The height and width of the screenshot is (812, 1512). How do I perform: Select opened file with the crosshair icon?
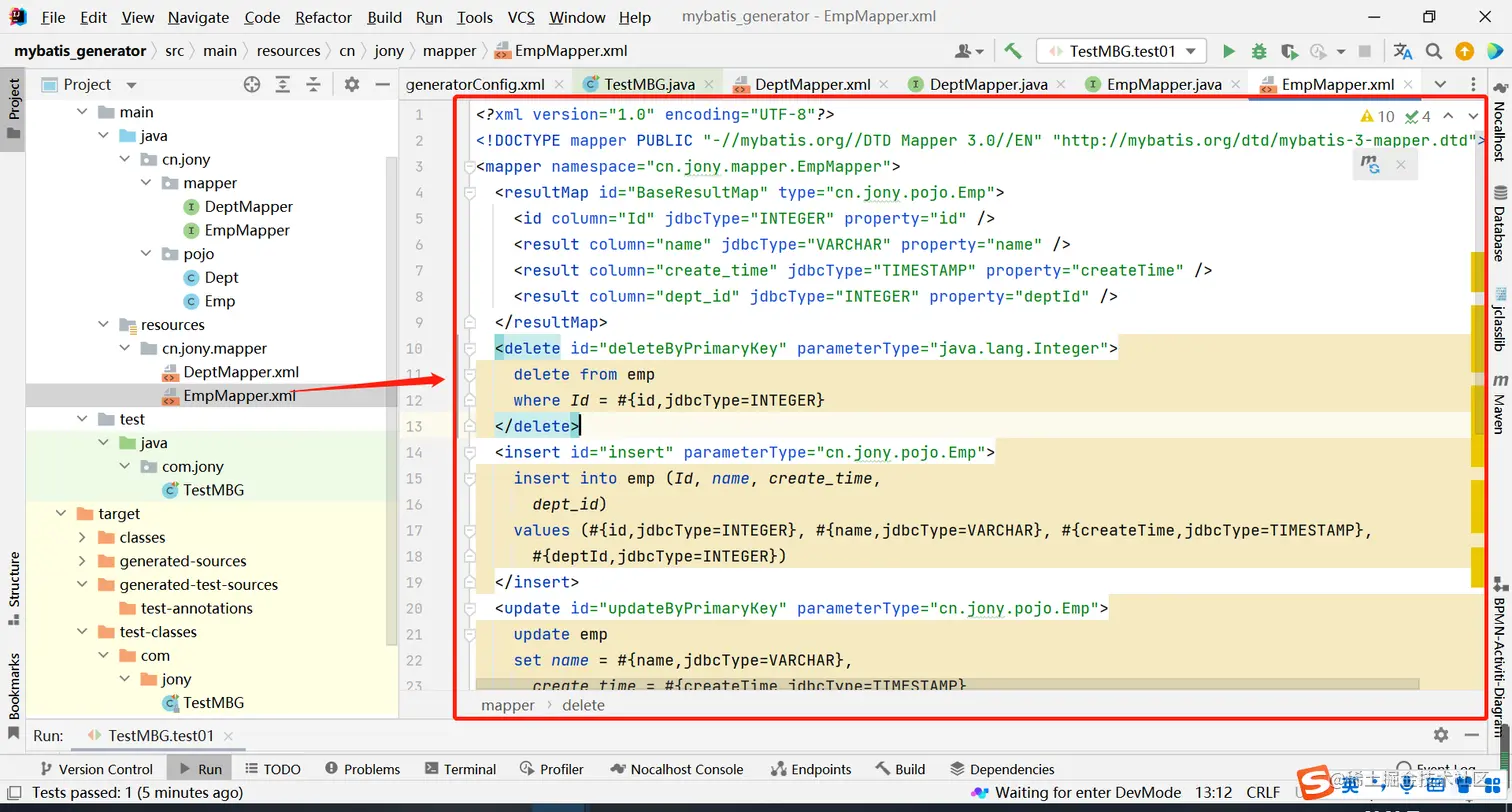pos(252,84)
